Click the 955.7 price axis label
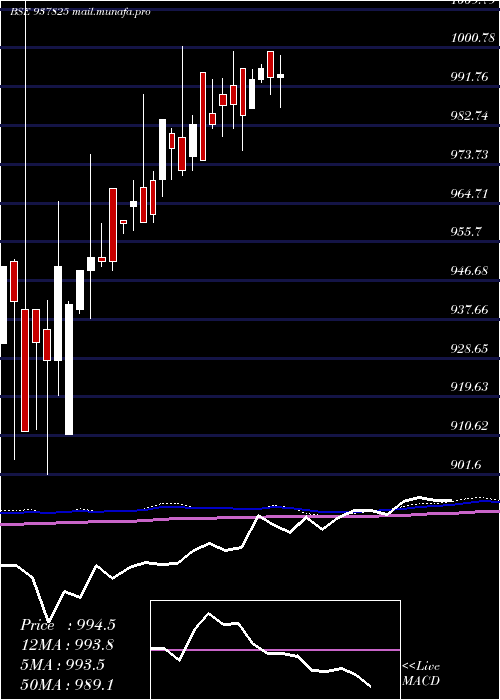500x700 pixels. [x=467, y=232]
